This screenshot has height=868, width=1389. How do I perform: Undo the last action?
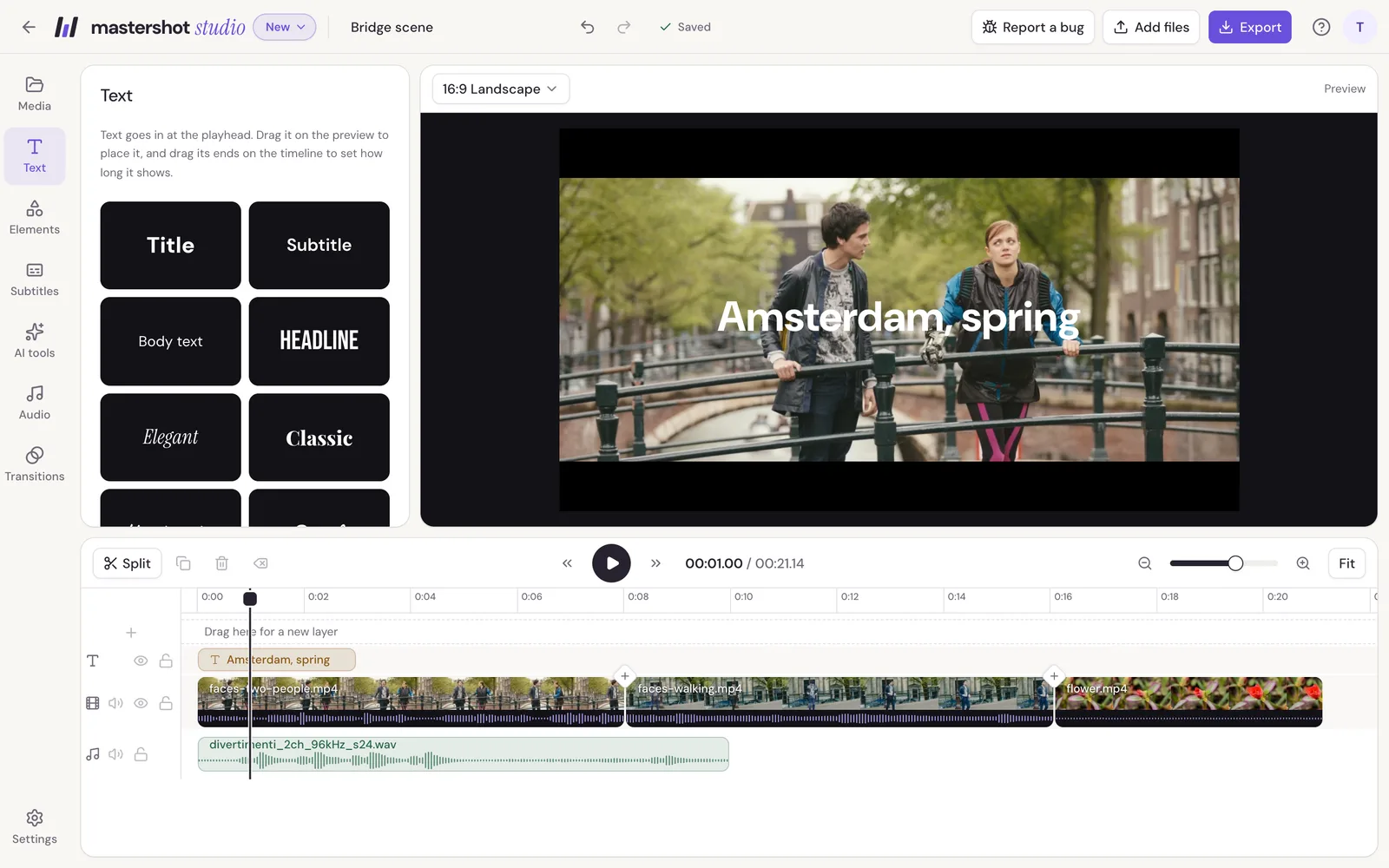pos(588,27)
